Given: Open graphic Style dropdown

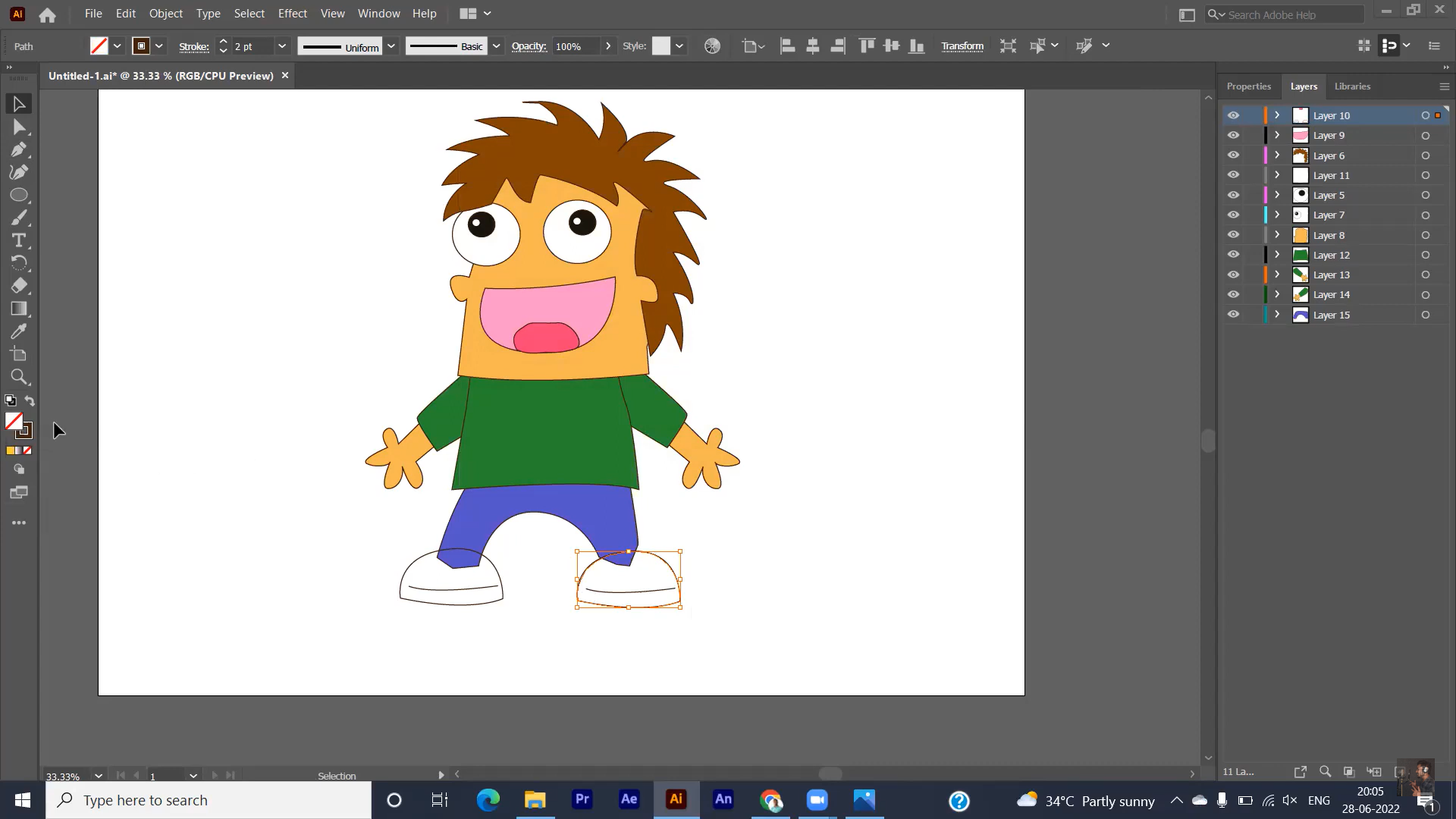Looking at the screenshot, I should [679, 46].
